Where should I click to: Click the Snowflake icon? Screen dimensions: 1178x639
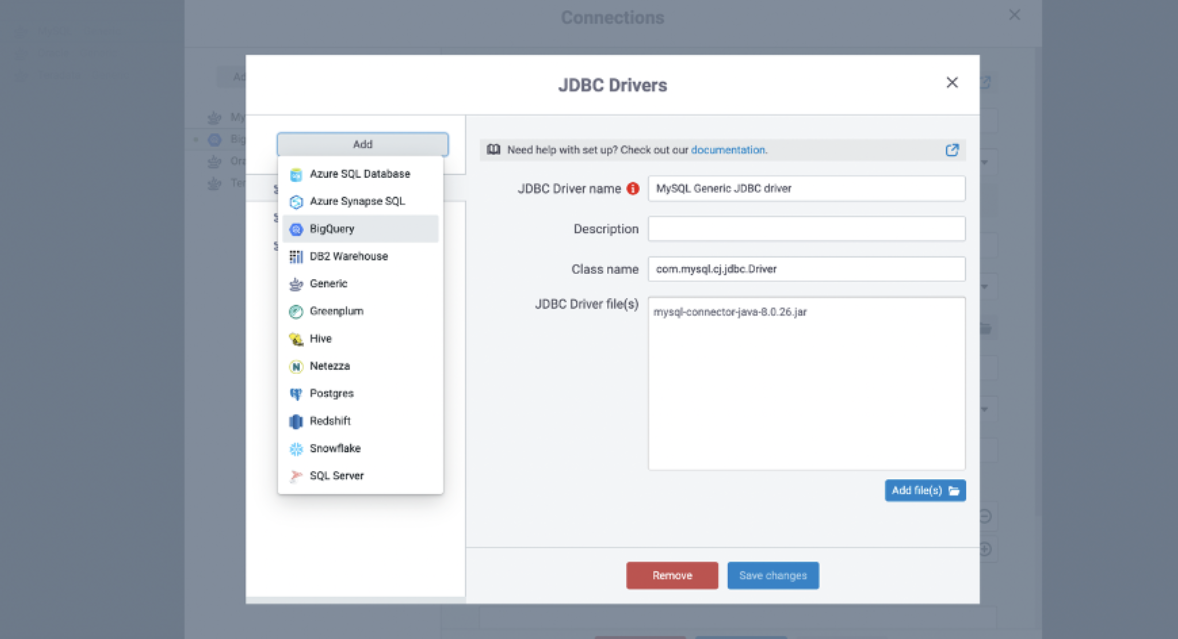(296, 449)
